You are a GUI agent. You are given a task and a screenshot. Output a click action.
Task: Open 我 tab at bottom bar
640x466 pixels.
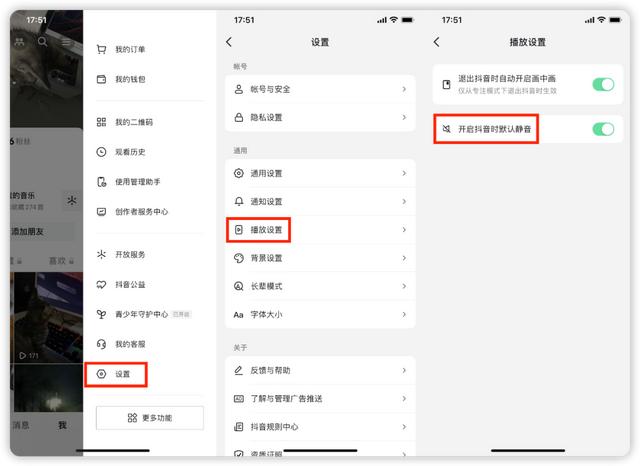coord(62,425)
